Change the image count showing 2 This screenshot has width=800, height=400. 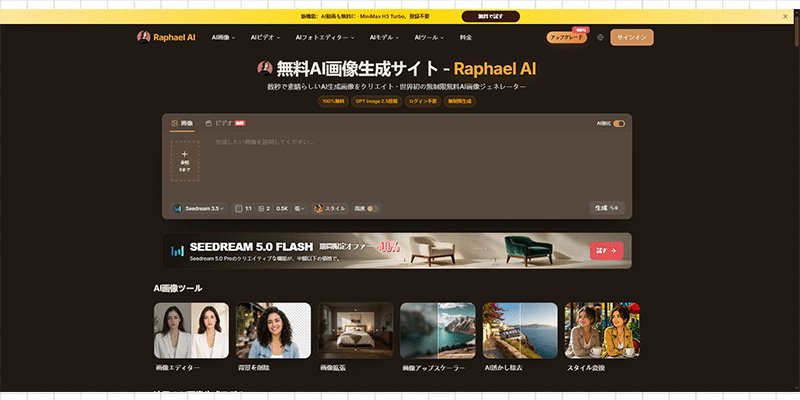click(x=264, y=208)
